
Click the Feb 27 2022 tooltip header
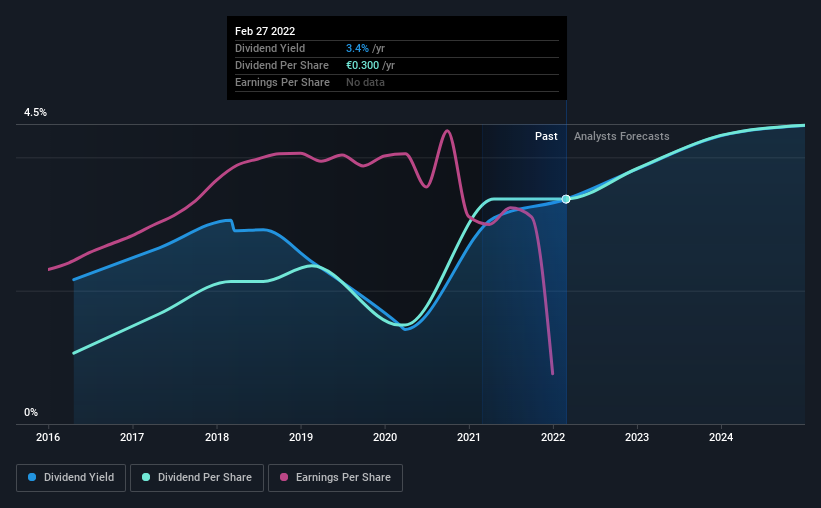pos(265,31)
